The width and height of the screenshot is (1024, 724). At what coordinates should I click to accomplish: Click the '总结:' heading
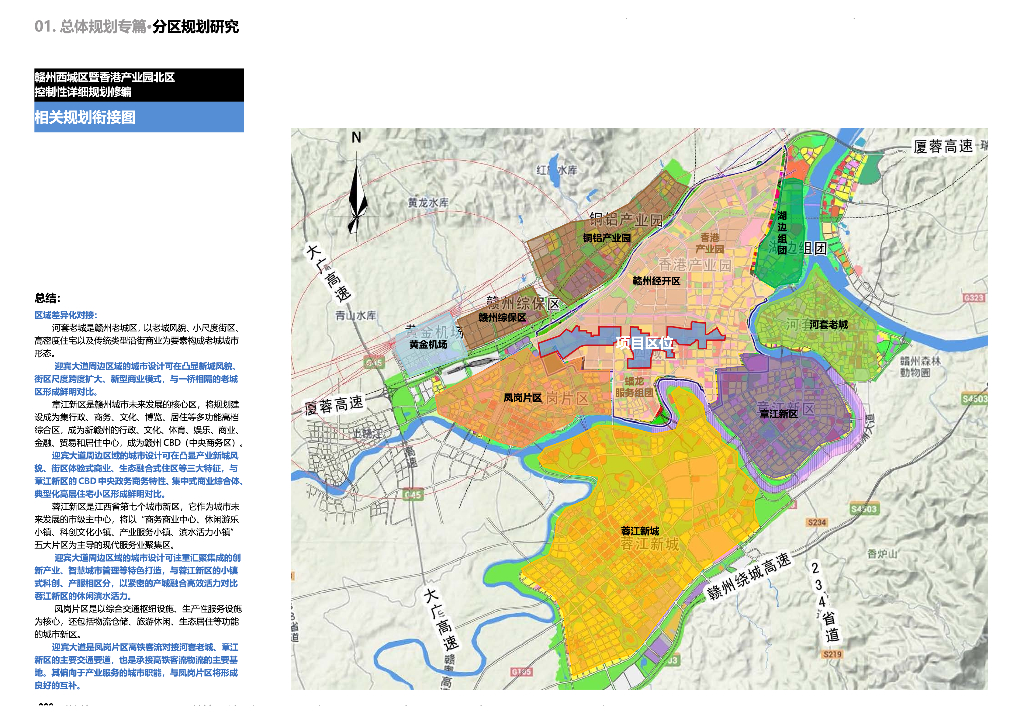tap(48, 298)
